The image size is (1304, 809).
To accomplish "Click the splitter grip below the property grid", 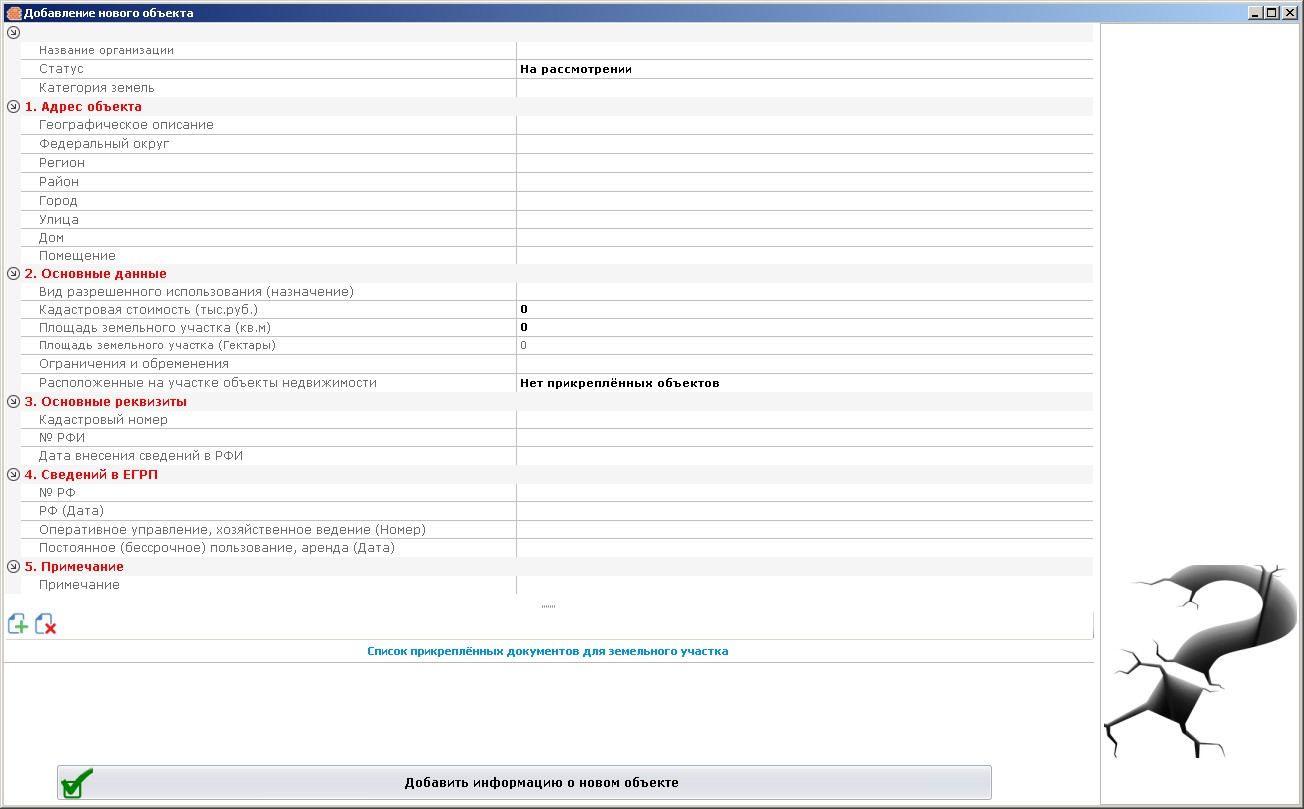I will [x=548, y=606].
